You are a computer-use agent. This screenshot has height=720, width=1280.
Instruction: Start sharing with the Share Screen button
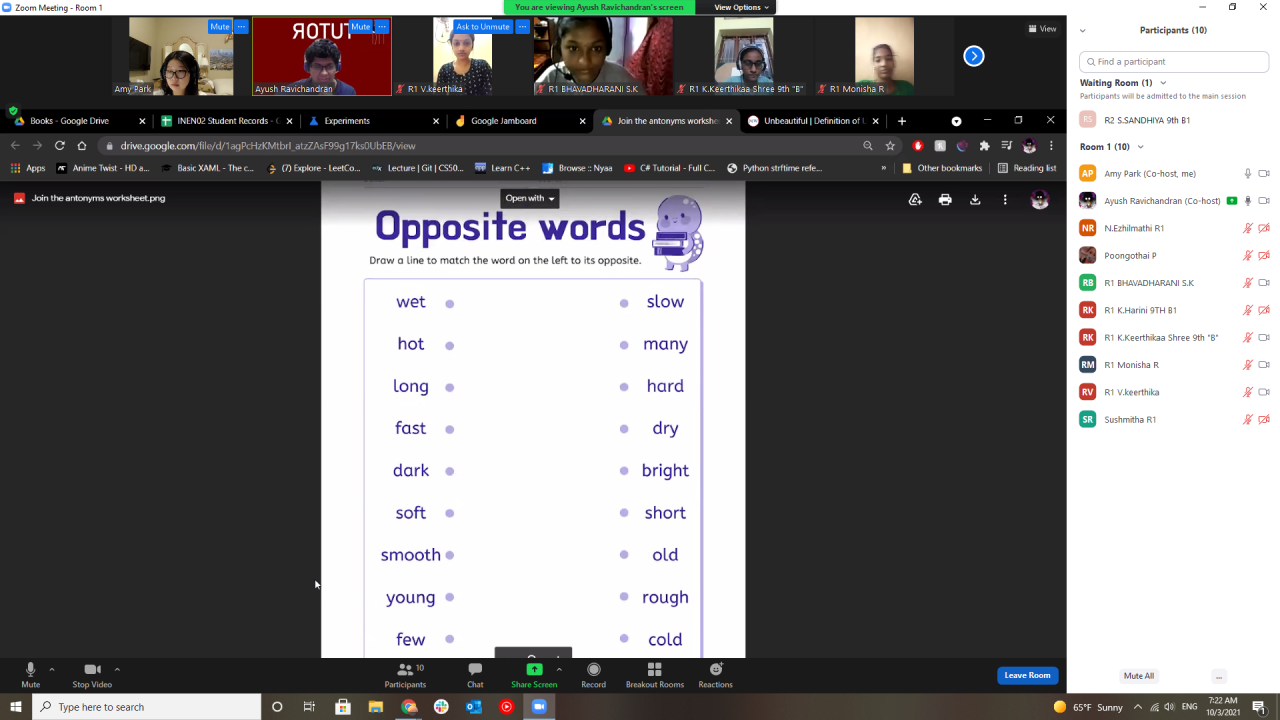[534, 675]
